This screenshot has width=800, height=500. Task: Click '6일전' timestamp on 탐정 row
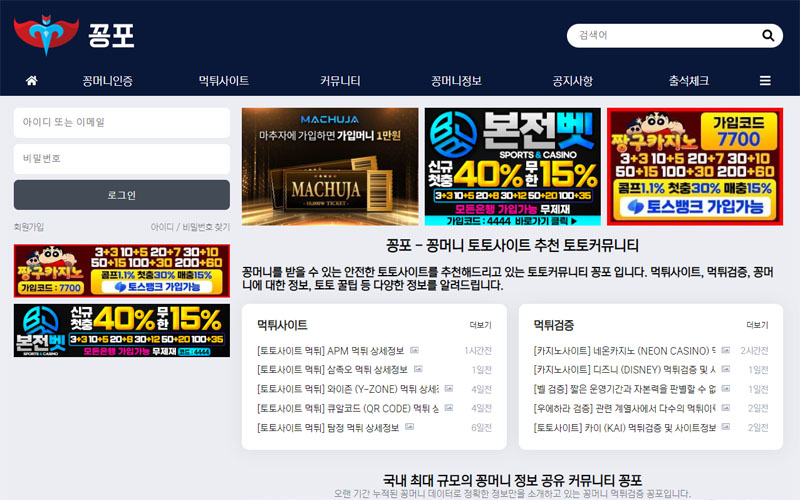tap(481, 428)
